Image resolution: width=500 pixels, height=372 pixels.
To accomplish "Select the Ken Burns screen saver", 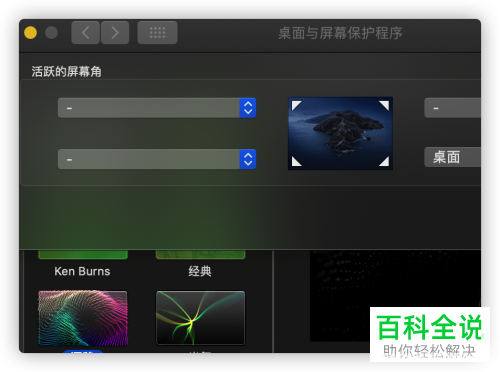I will click(82, 263).
